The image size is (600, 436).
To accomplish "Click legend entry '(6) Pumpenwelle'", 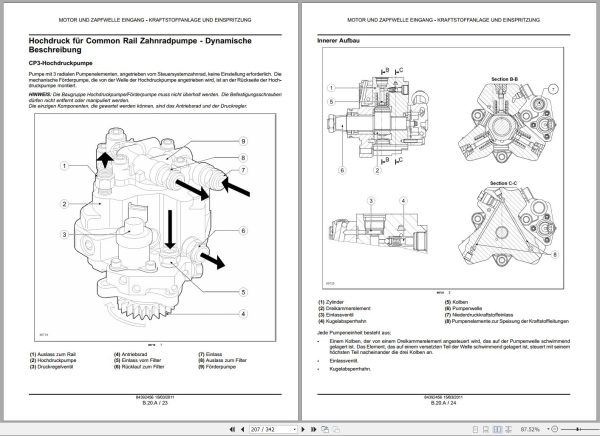I will pos(463,309).
